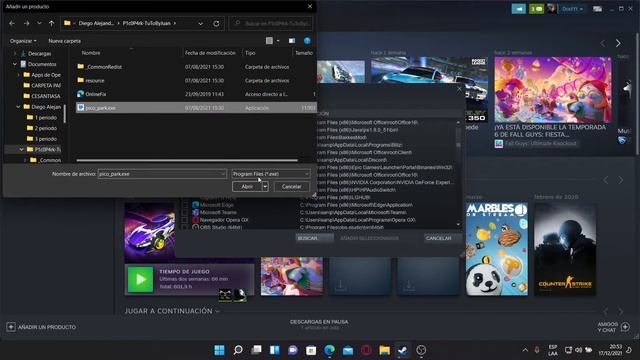Image resolution: width=640 pixels, height=360 pixels.
Task: Open the Program Files (*.exe) filter dropdown
Action: (x=271, y=174)
